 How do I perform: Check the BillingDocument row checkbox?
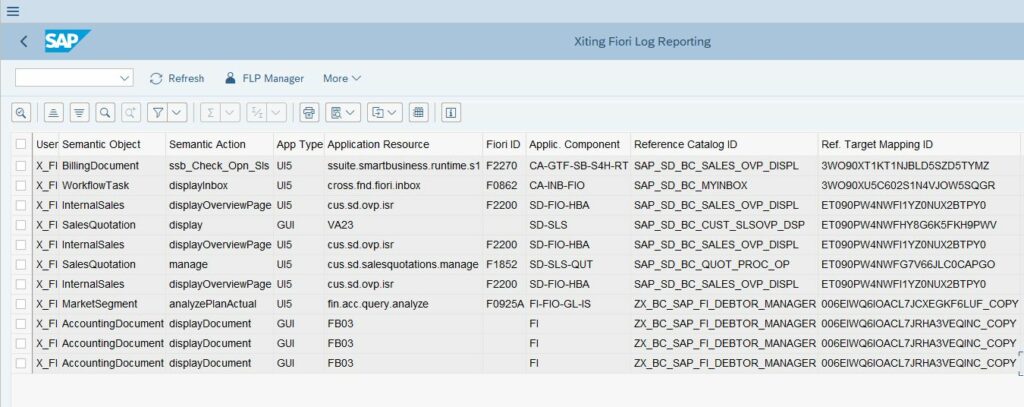21,166
